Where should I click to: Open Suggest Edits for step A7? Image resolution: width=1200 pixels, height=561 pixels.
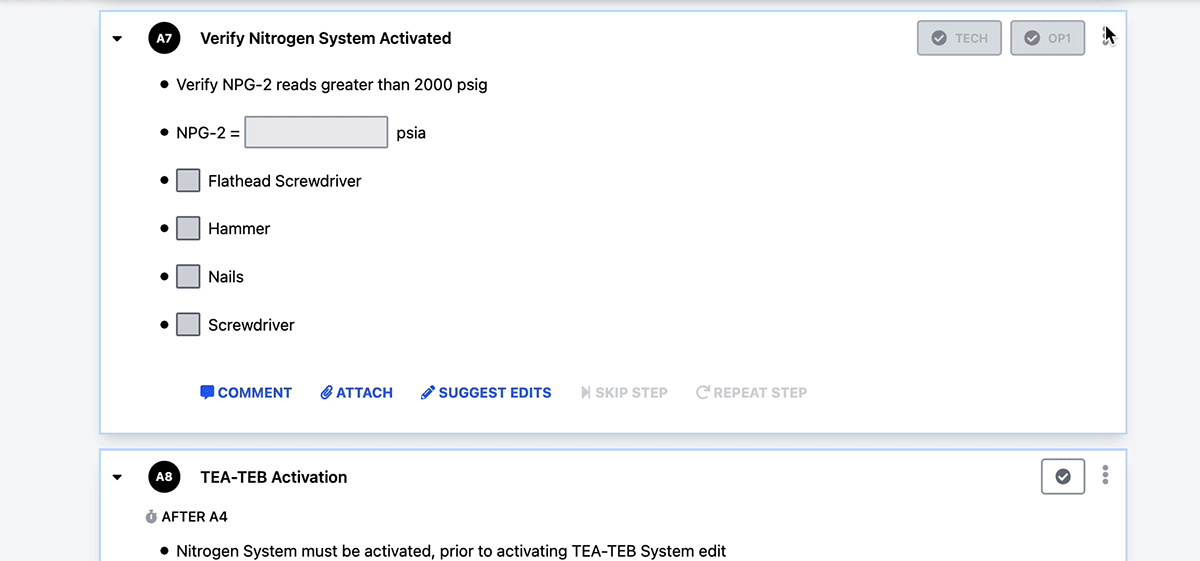point(486,393)
